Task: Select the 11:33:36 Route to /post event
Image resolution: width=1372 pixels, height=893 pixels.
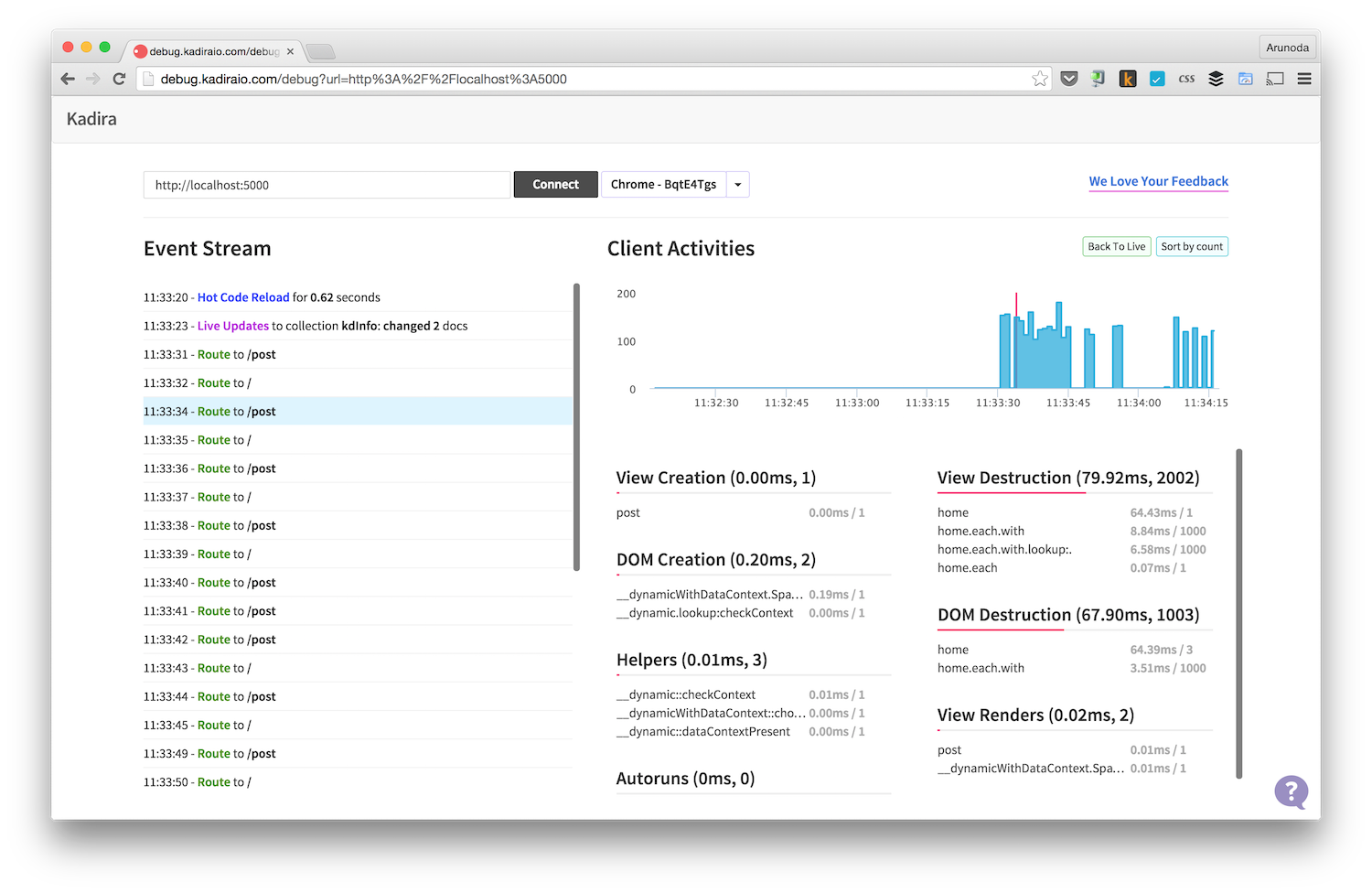Action: (358, 468)
